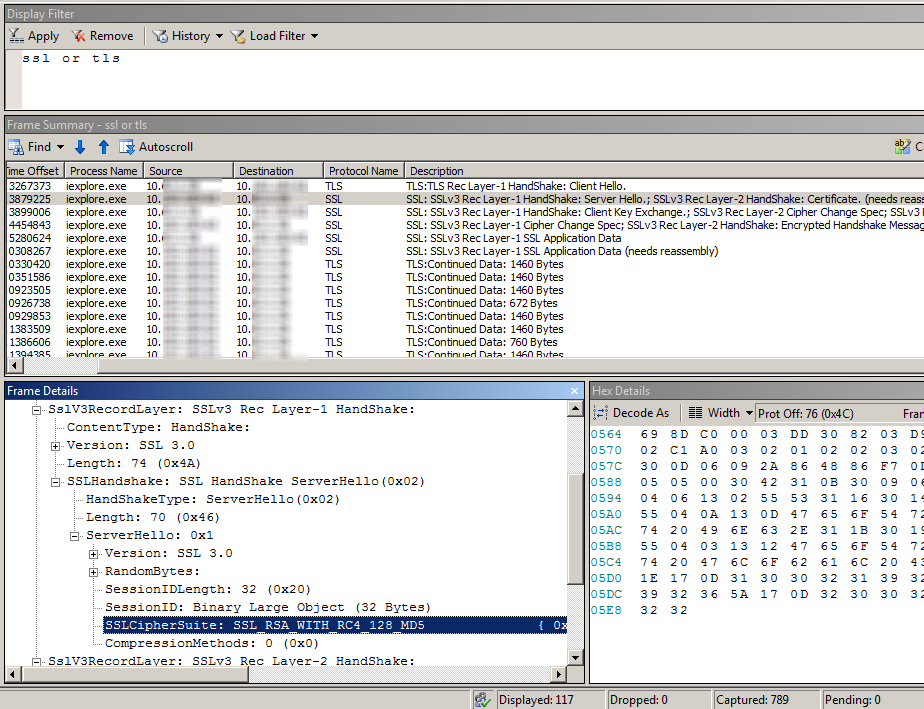
Task: Toggle Autoscroll in Frame Summary
Action: click(x=156, y=147)
